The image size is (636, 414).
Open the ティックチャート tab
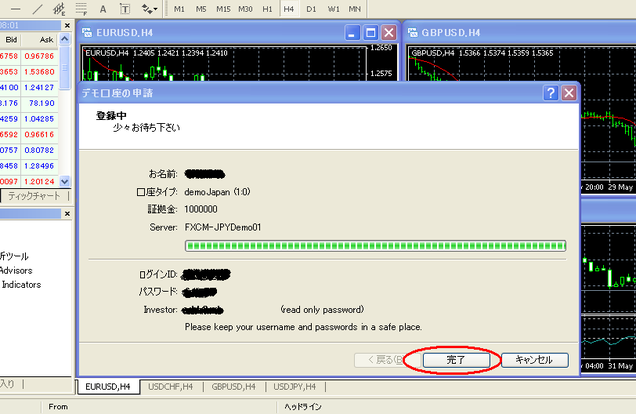pos(34,196)
